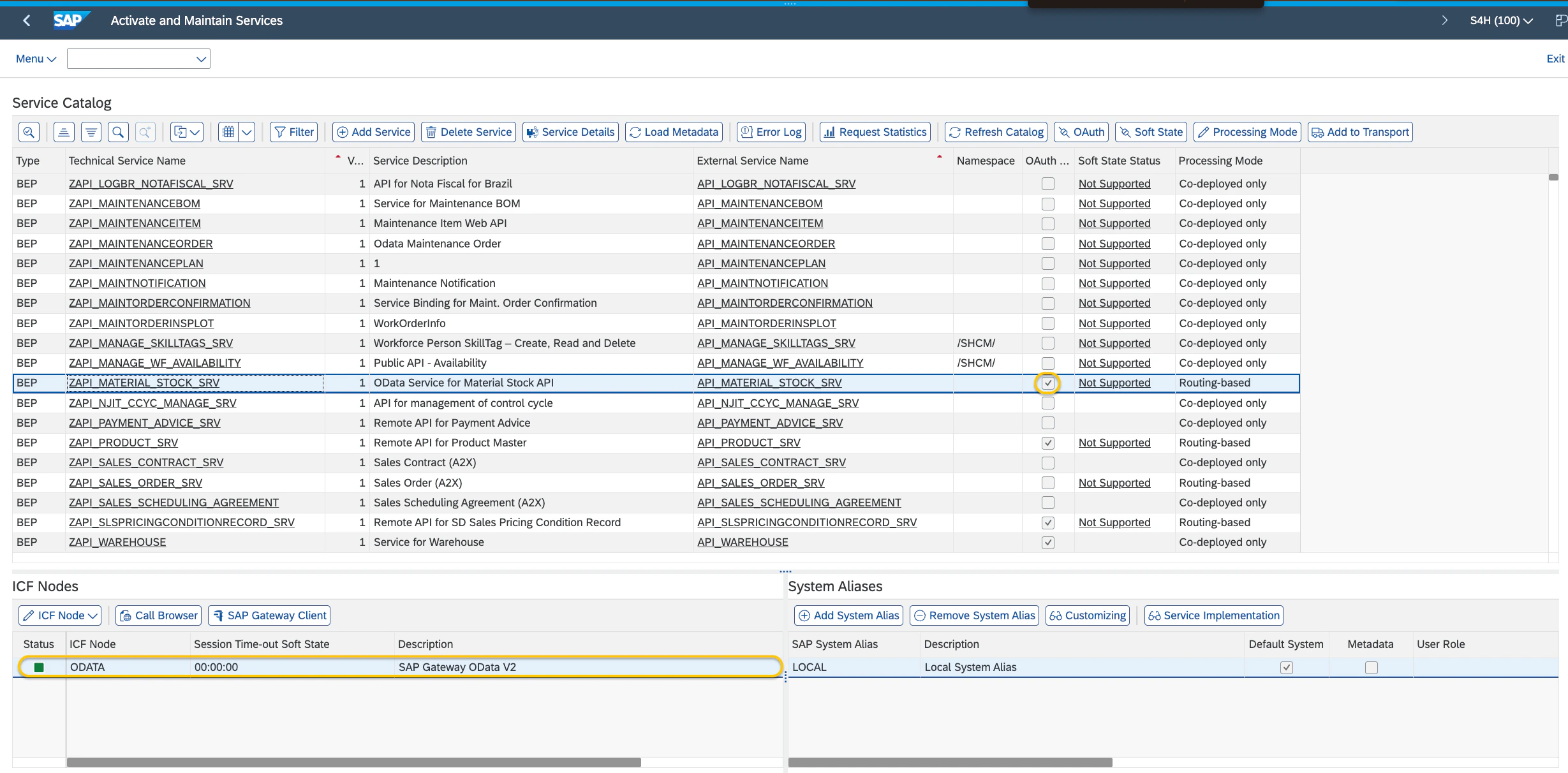The width and height of the screenshot is (1568, 773).
Task: Toggle OAuth for ZAPI_MATERIAL_STOCK_SRV
Action: tap(1048, 383)
